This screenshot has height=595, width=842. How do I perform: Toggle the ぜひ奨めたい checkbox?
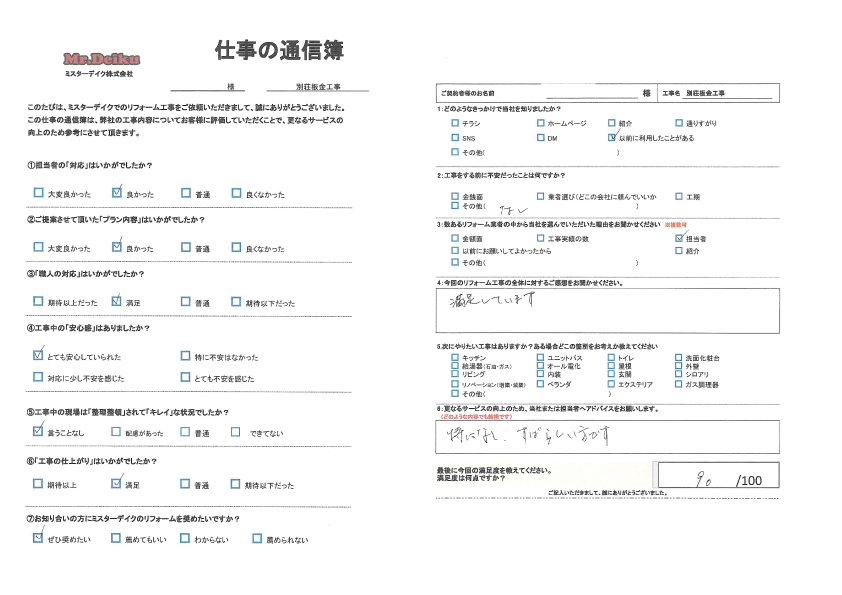click(x=38, y=538)
